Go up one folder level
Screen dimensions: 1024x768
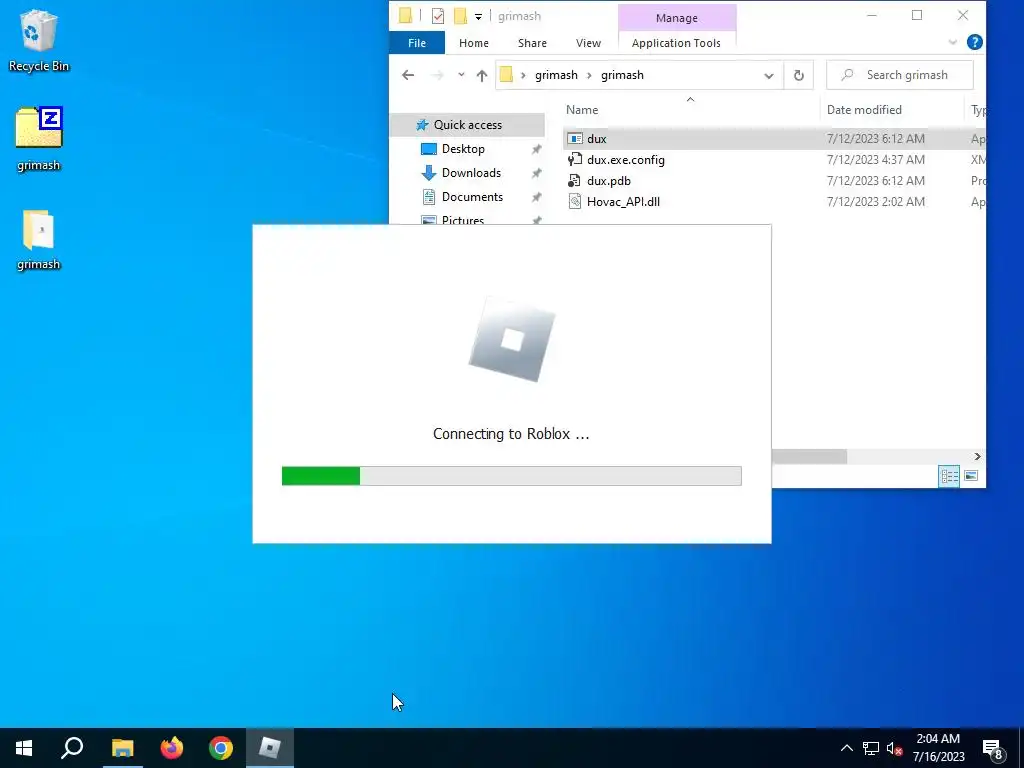click(x=482, y=75)
